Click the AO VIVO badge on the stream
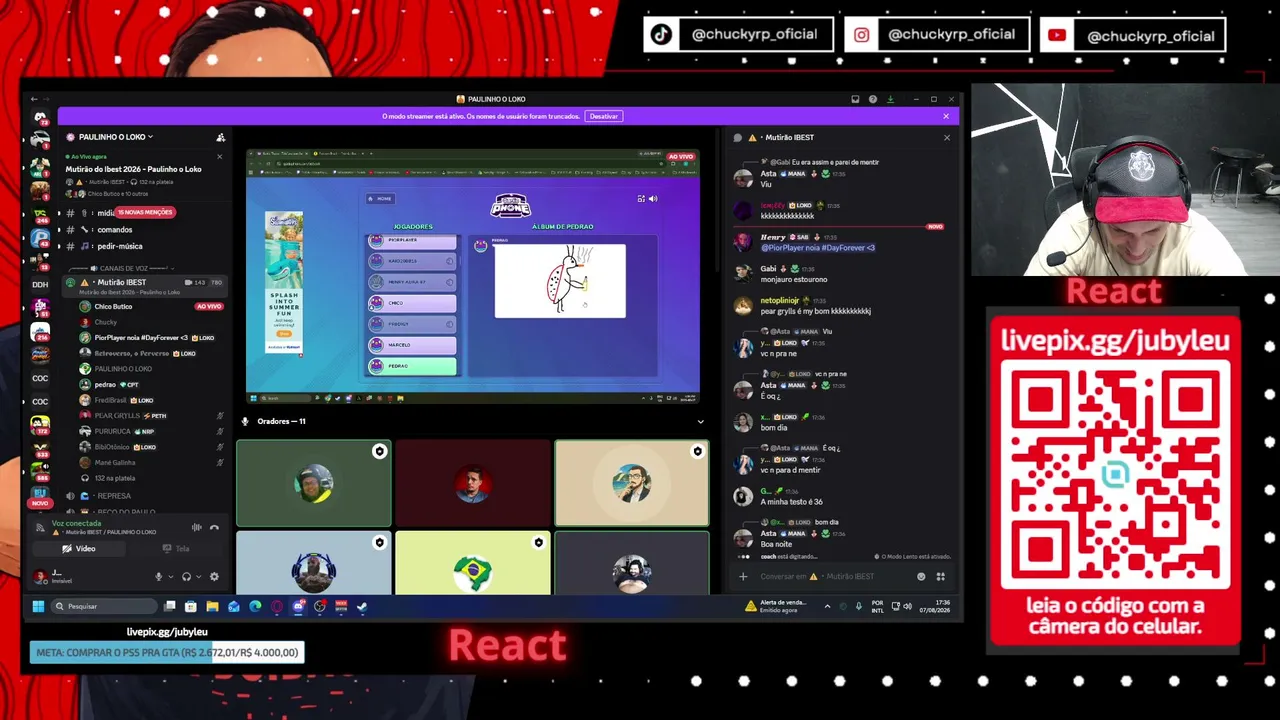1280x720 pixels. coord(681,157)
